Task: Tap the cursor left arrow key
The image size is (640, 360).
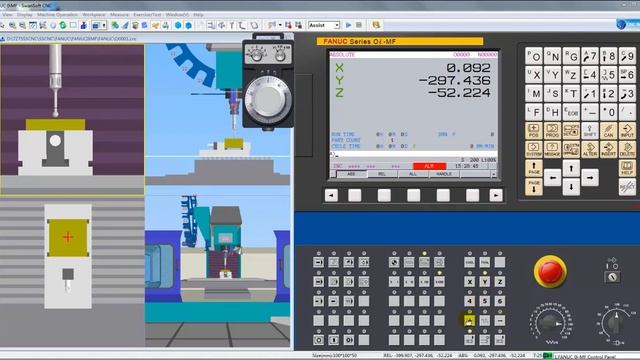Action: tap(552, 178)
